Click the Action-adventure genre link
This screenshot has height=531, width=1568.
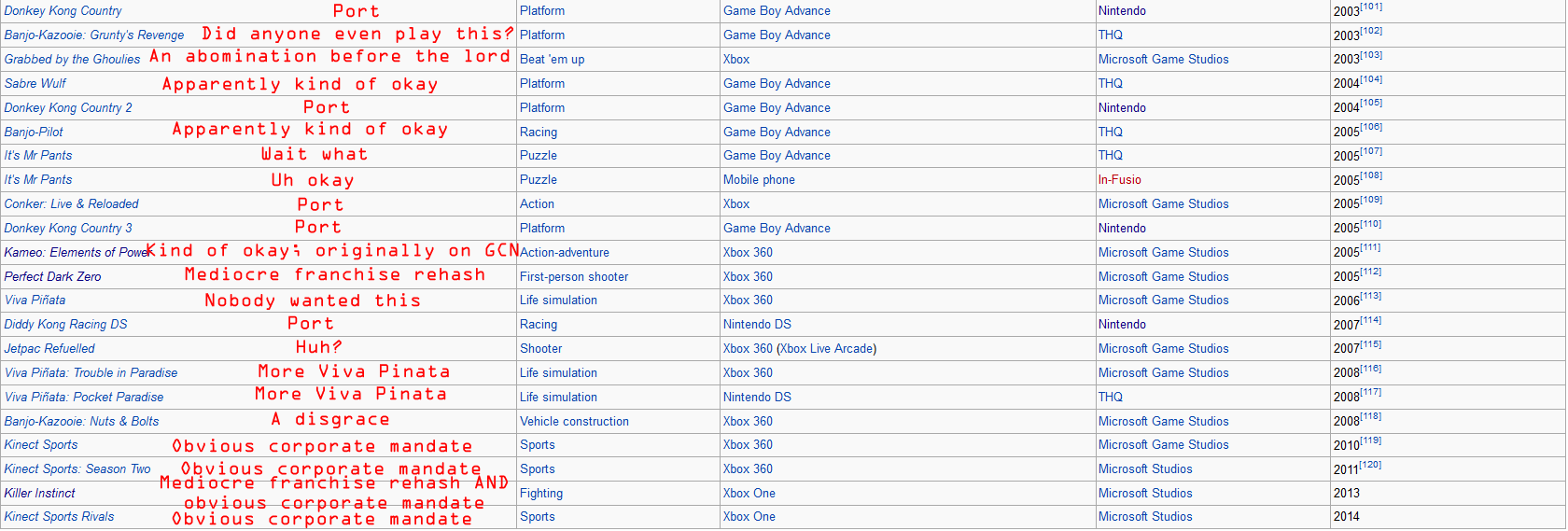565,253
